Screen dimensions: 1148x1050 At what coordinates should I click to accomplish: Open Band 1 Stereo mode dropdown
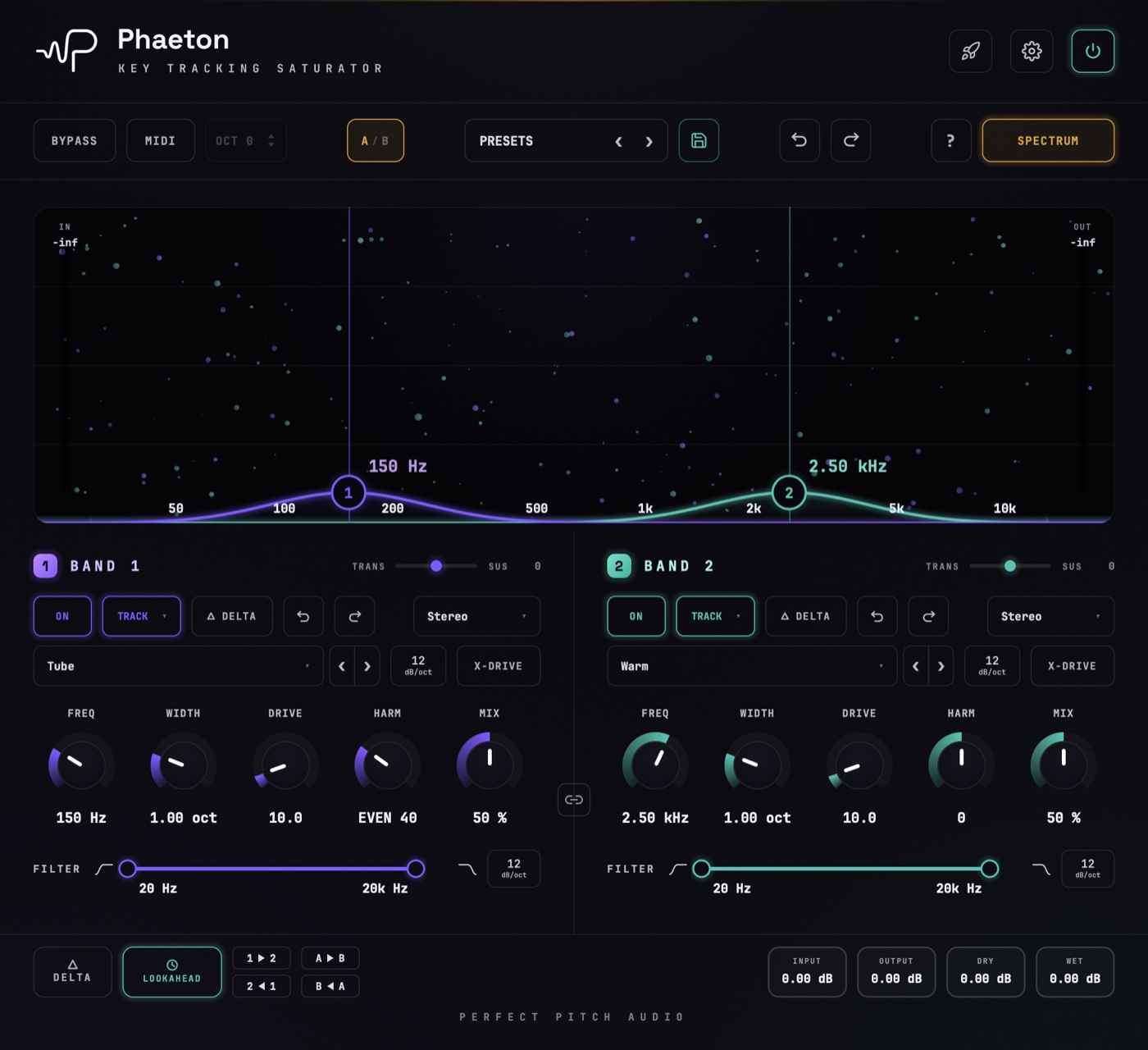click(x=476, y=616)
